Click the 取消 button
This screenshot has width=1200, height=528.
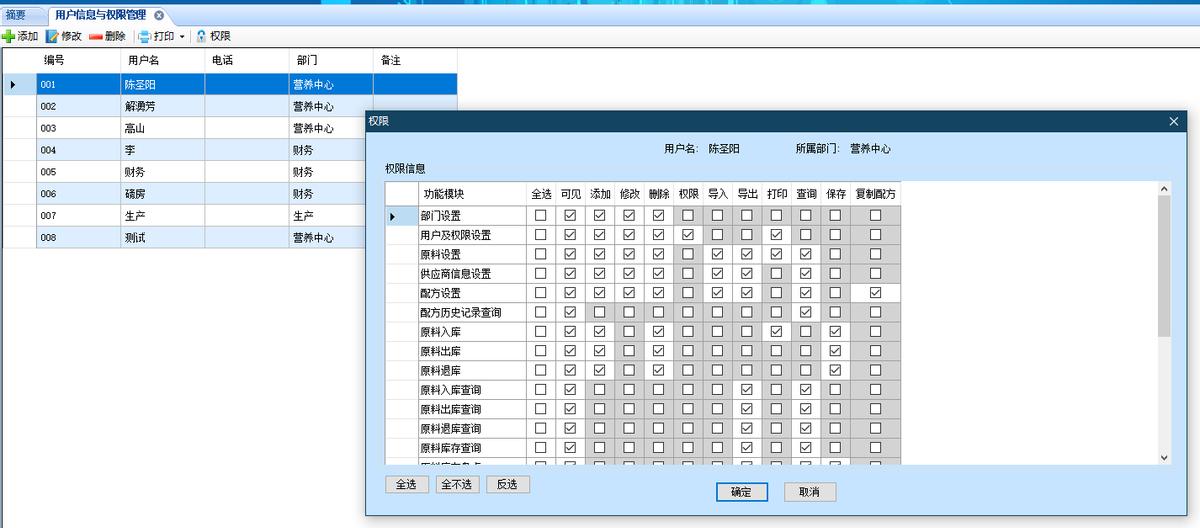809,492
